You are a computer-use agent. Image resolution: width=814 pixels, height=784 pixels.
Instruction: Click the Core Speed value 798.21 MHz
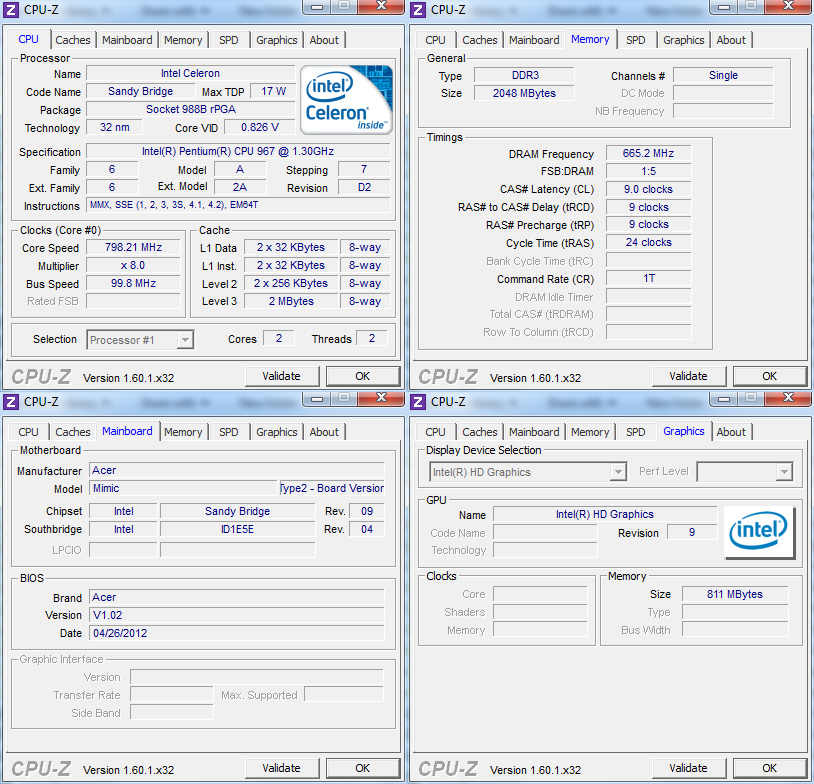tap(133, 248)
